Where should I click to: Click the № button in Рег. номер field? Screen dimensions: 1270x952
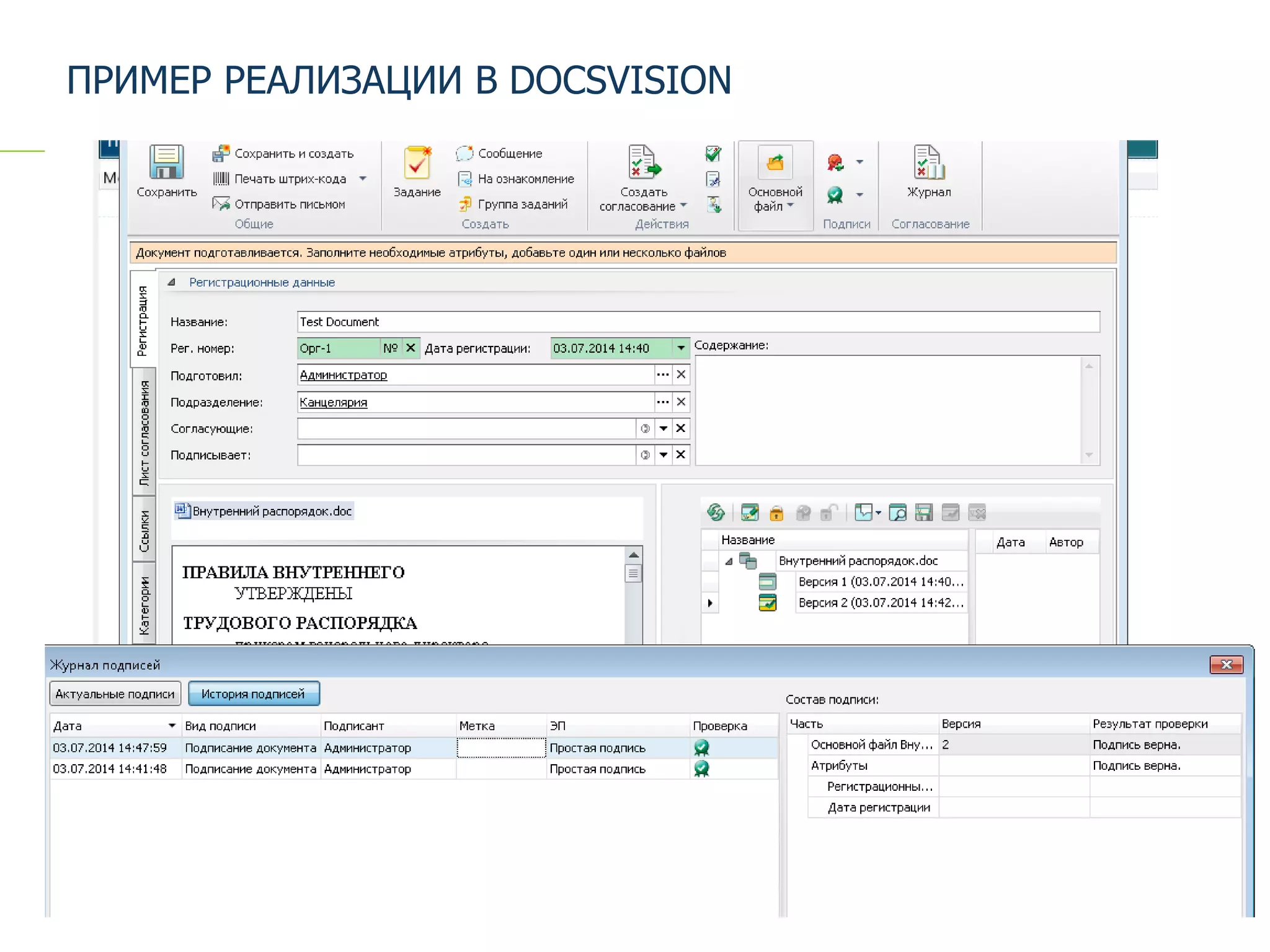[390, 348]
